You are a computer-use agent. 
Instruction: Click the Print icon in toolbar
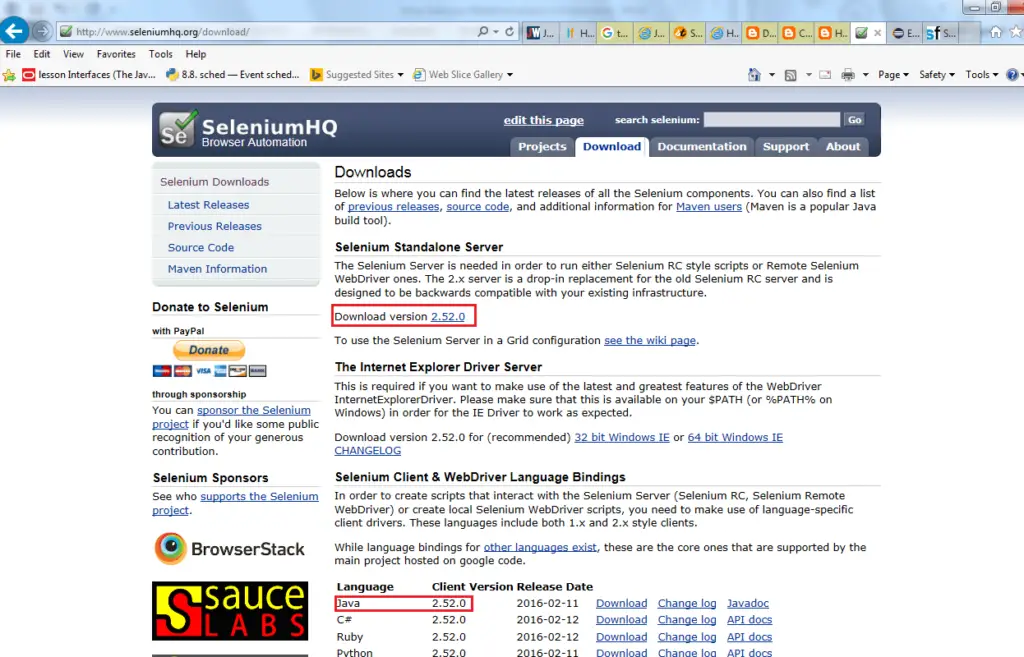coord(848,75)
